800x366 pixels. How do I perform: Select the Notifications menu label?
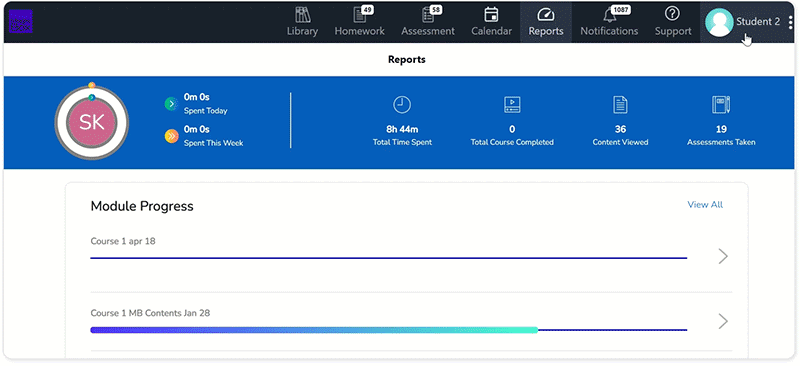[x=609, y=31]
